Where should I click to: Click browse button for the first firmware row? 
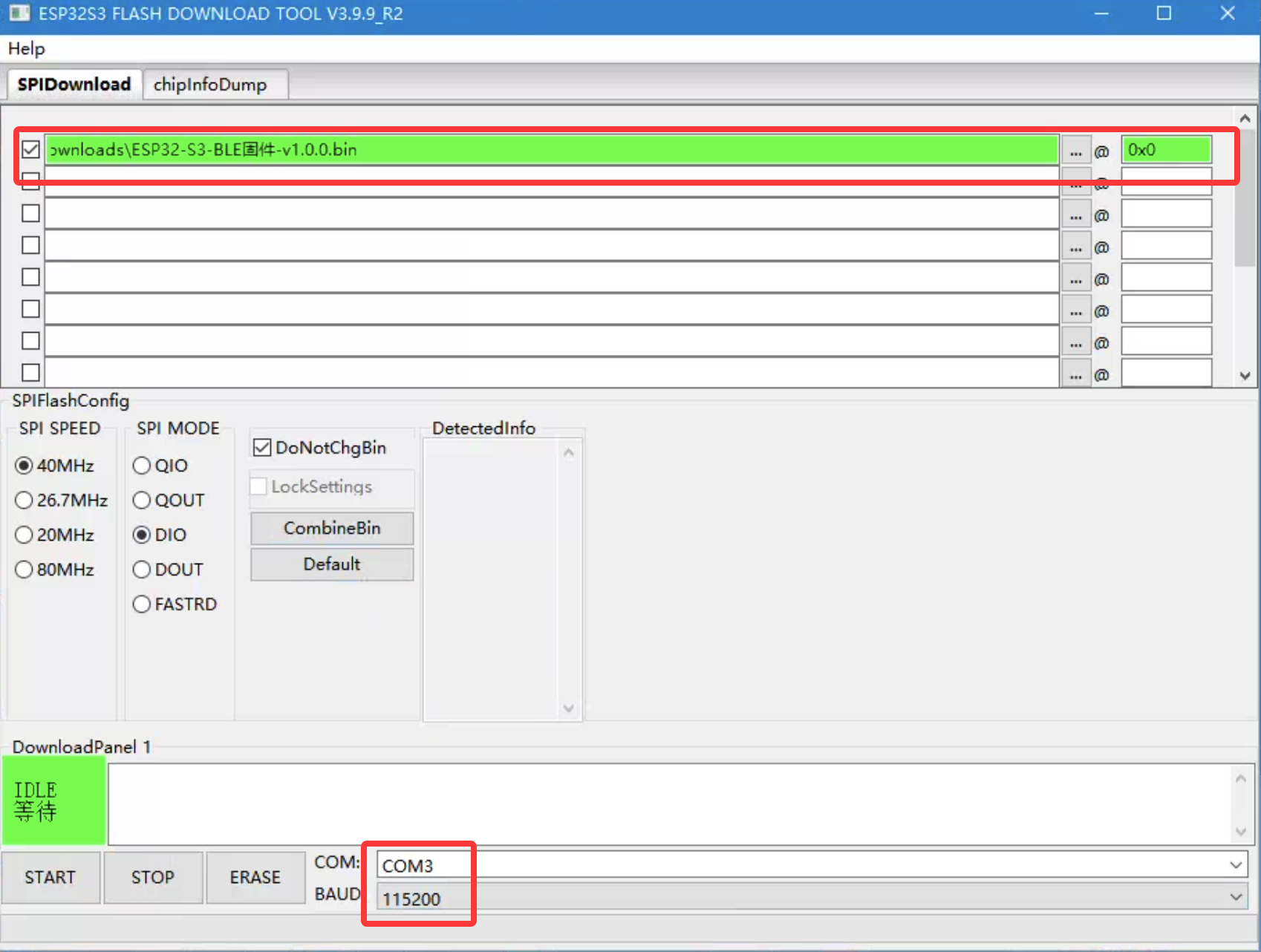(x=1075, y=151)
